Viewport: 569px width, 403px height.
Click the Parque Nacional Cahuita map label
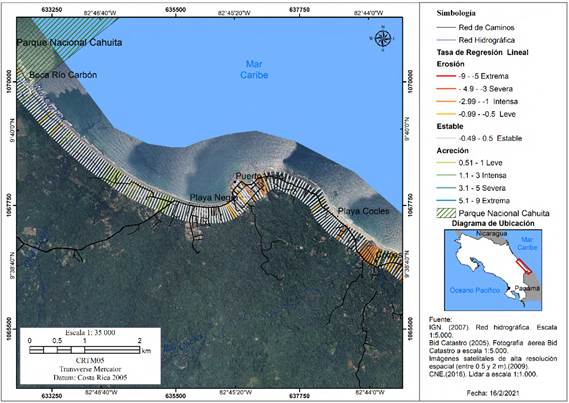coord(69,42)
